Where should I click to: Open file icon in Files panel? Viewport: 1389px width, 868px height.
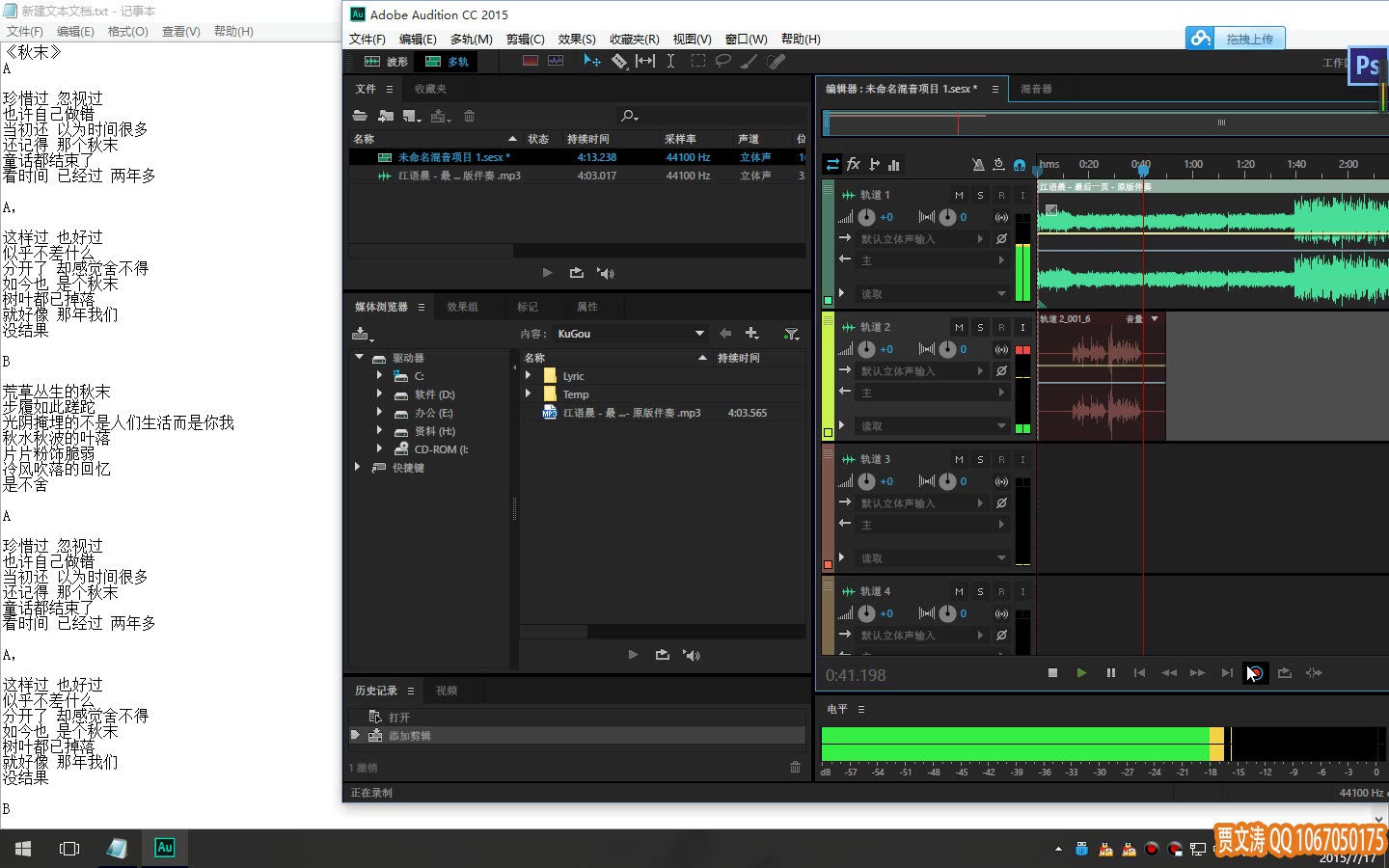click(360, 116)
